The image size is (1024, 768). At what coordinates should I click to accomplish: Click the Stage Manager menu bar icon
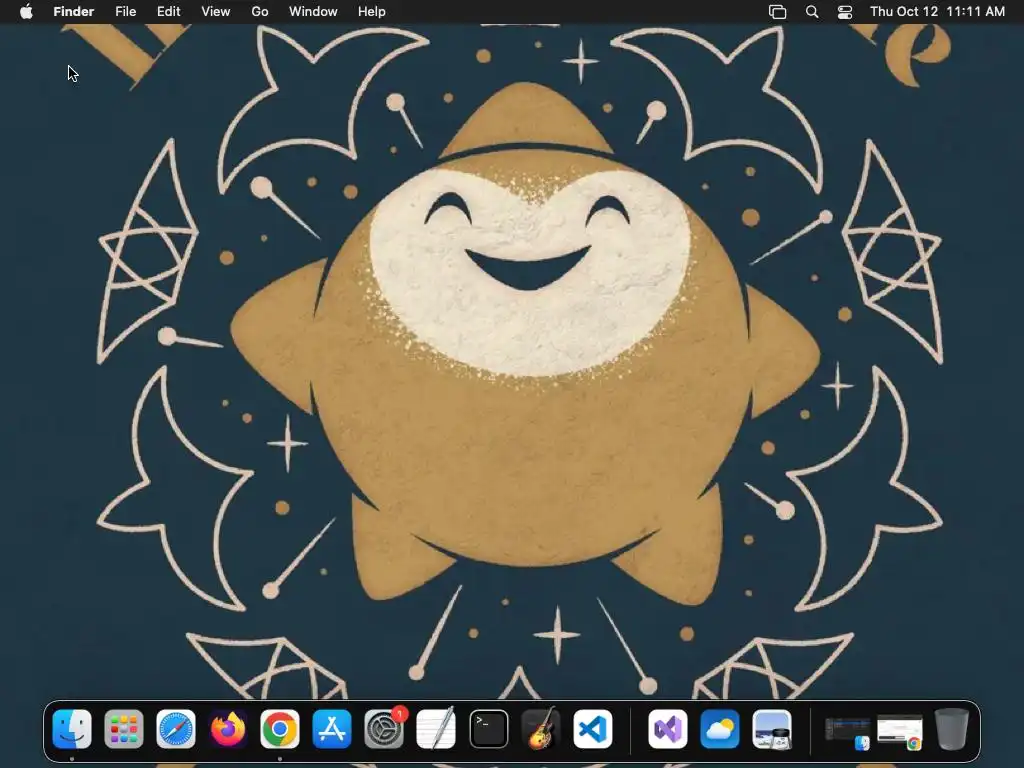777,11
